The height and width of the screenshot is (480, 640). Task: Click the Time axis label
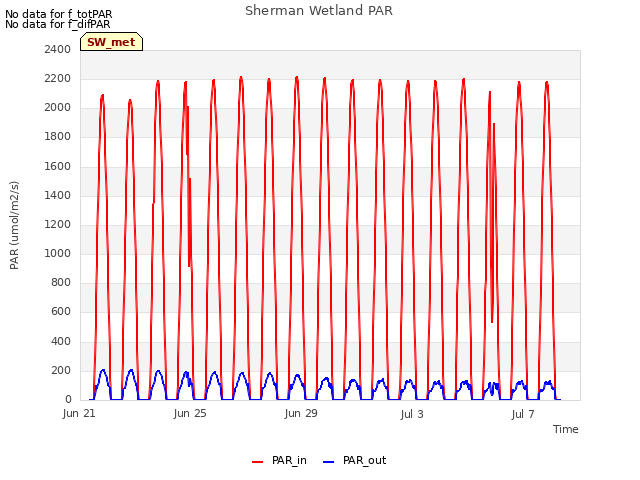click(x=566, y=429)
